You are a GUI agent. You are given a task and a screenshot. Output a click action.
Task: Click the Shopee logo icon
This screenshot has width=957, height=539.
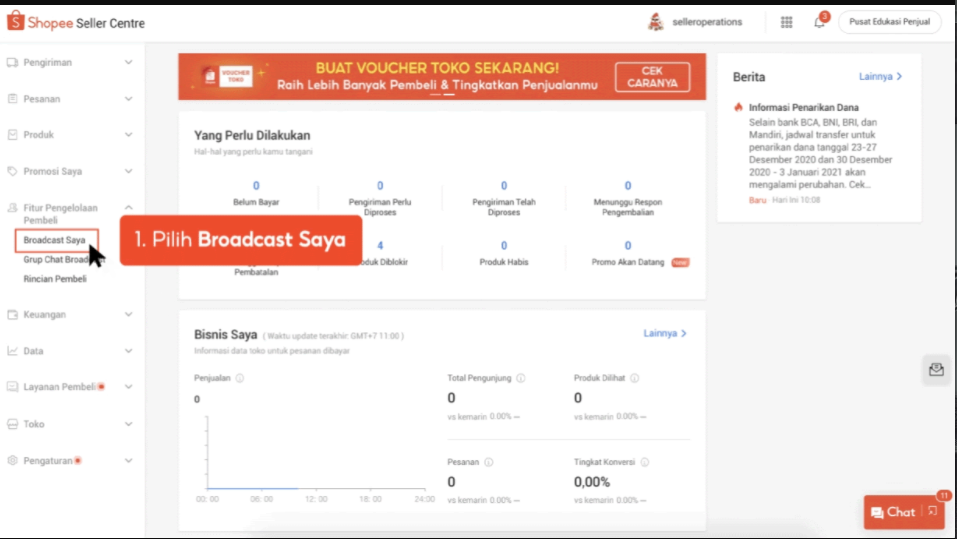click(x=15, y=21)
